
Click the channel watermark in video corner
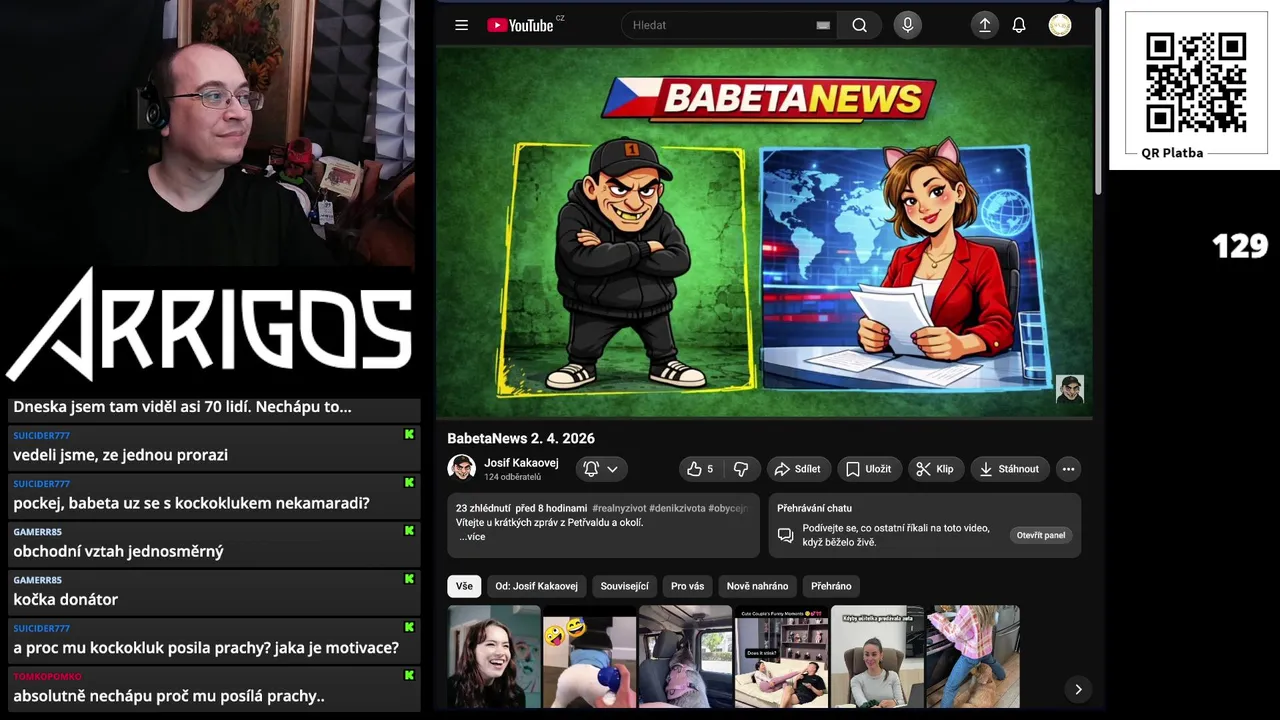tap(1070, 389)
